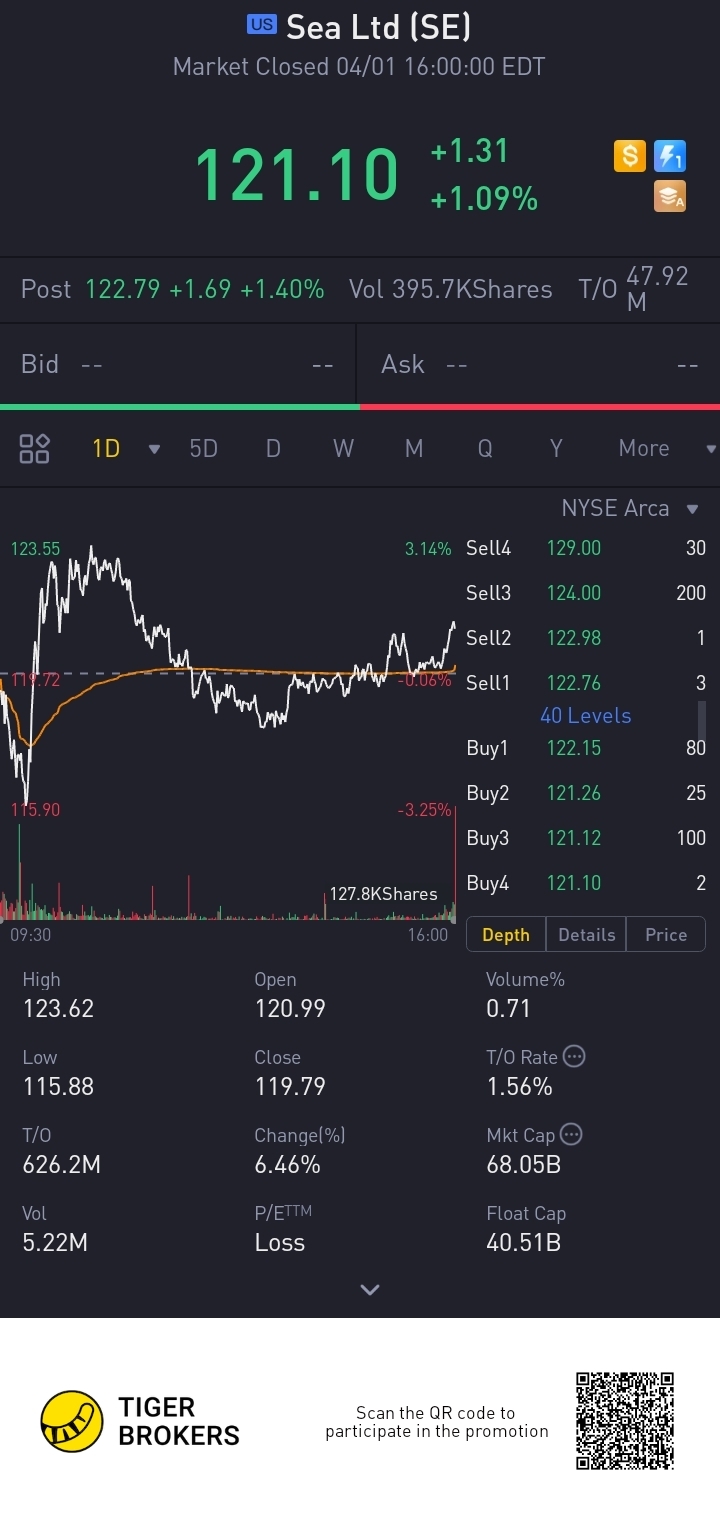Expand the 1D interval dropdown arrow

154,449
